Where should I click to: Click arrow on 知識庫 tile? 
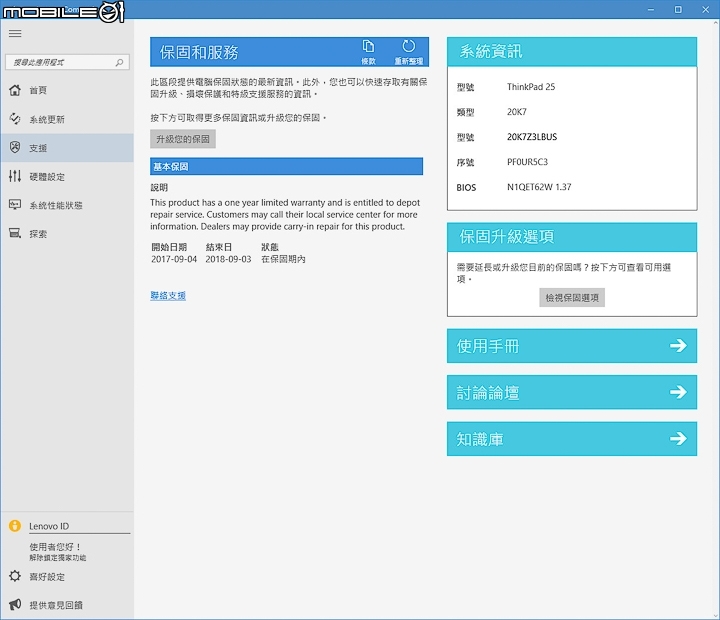tap(678, 439)
